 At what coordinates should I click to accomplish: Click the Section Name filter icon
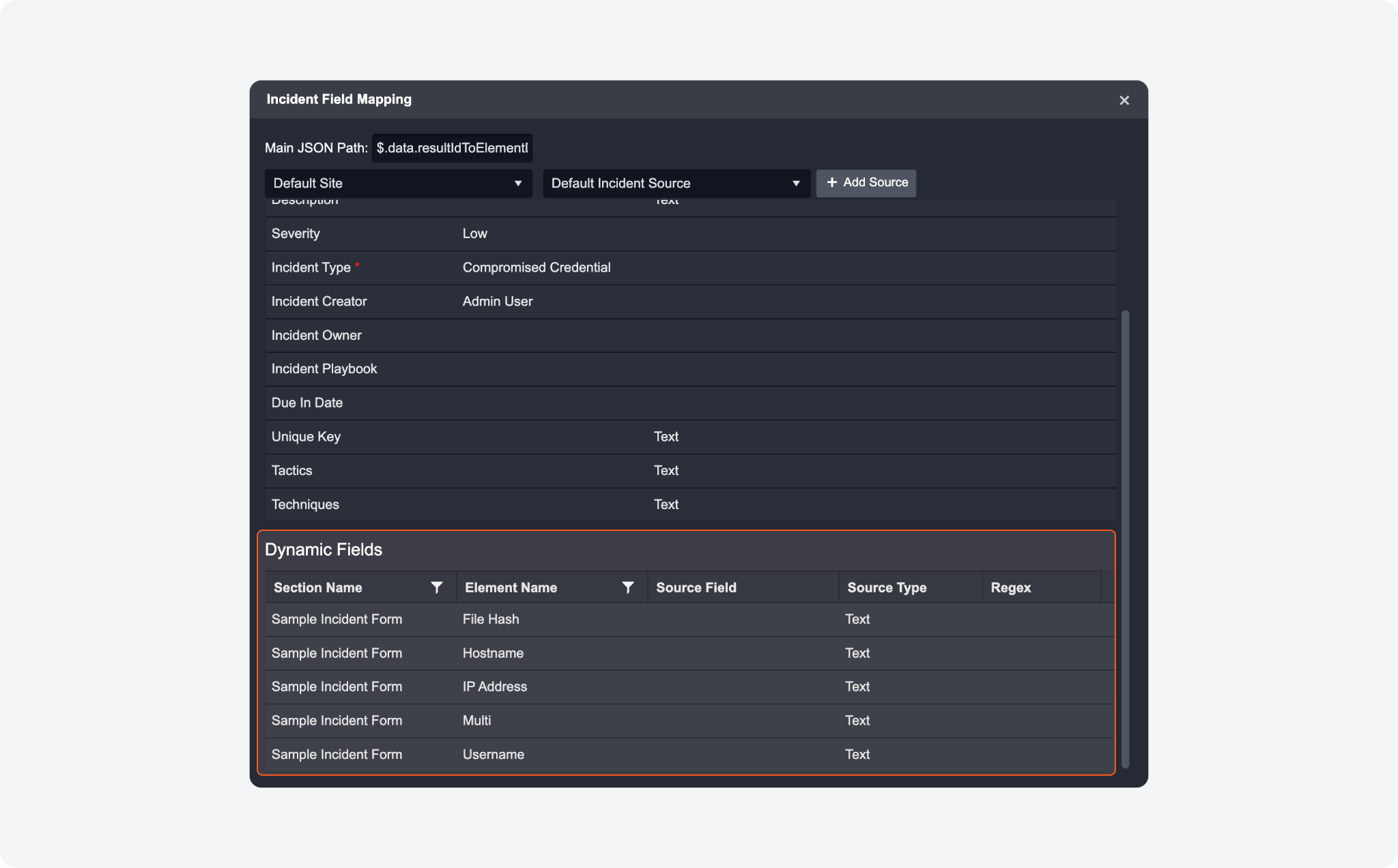pyautogui.click(x=437, y=588)
